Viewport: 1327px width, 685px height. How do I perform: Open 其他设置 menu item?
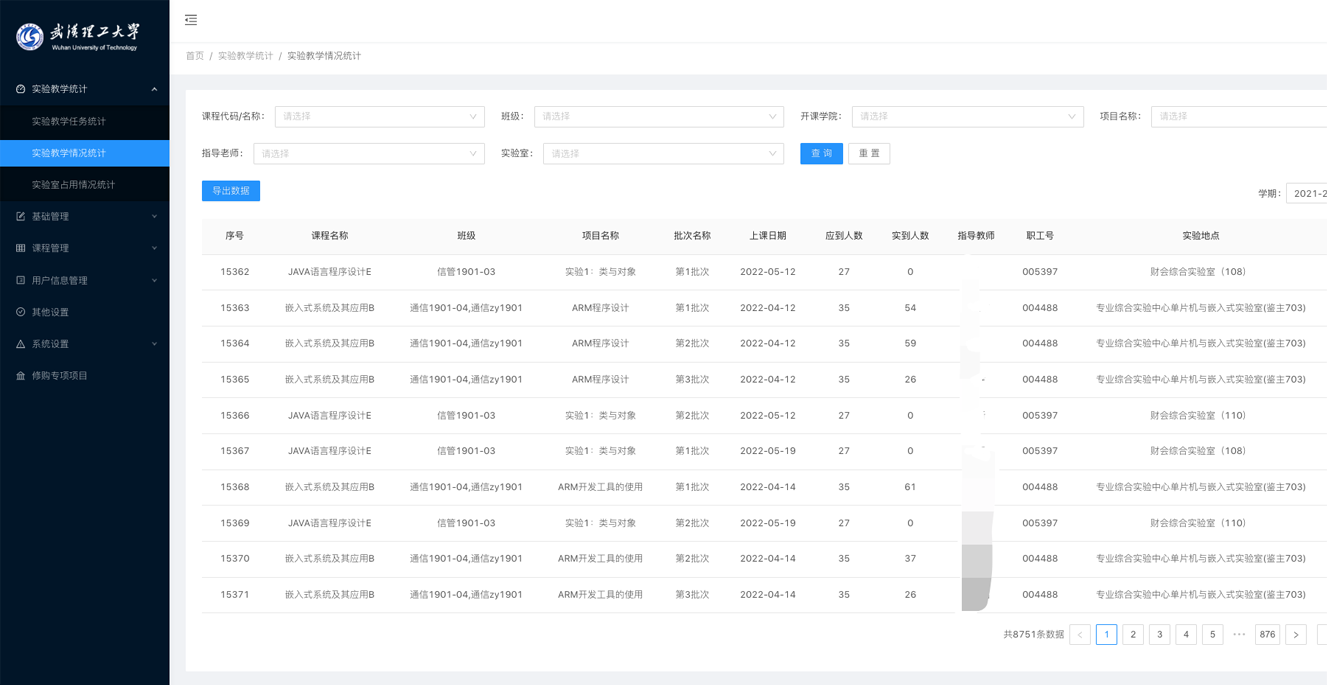tap(85, 312)
